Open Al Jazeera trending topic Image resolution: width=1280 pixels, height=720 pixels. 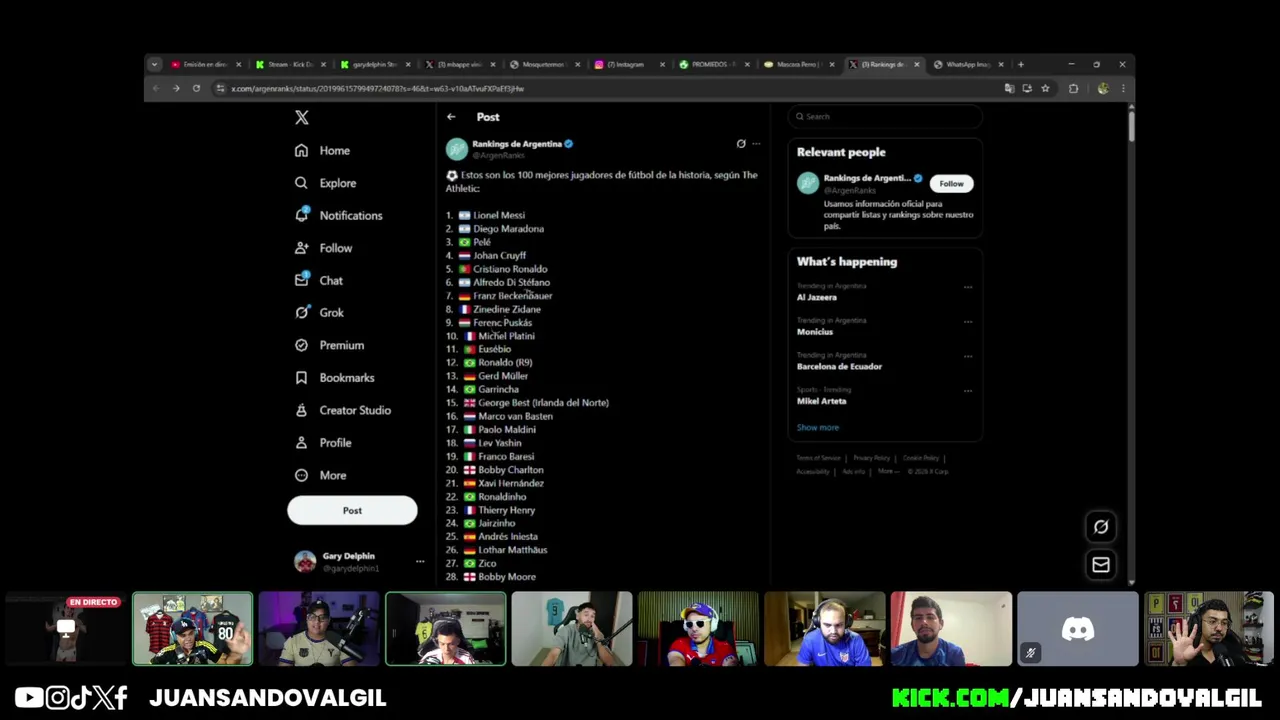point(817,297)
